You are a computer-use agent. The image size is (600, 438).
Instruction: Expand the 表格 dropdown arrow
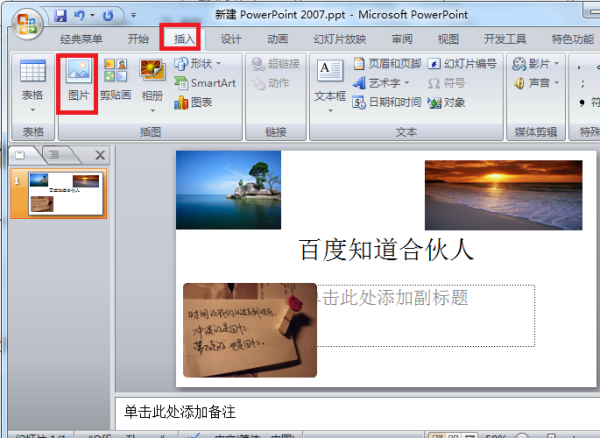point(33,110)
